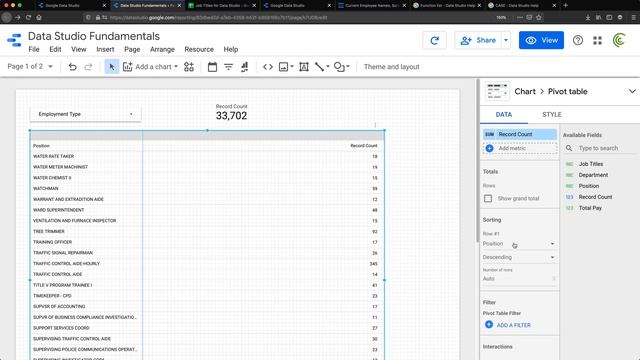
Task: Click the plus icon beside Add metric
Action: pyautogui.click(x=489, y=148)
